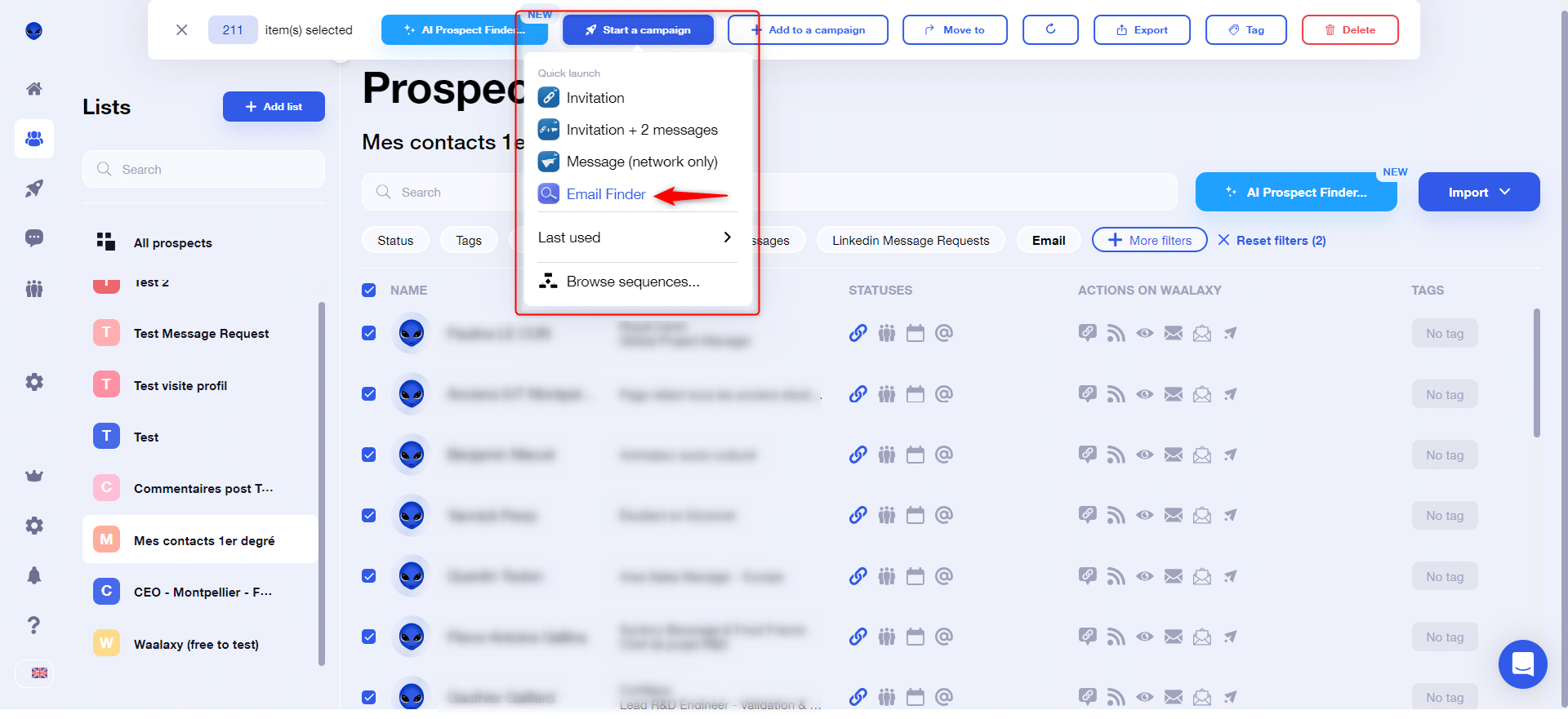Click the link status icon in first prospect row
This screenshot has width=1568, height=719.
[857, 333]
